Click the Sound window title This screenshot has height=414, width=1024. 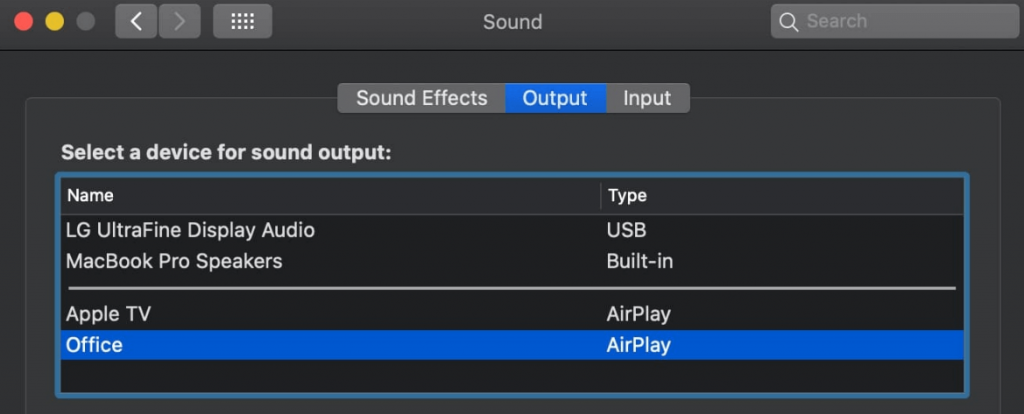pos(512,21)
